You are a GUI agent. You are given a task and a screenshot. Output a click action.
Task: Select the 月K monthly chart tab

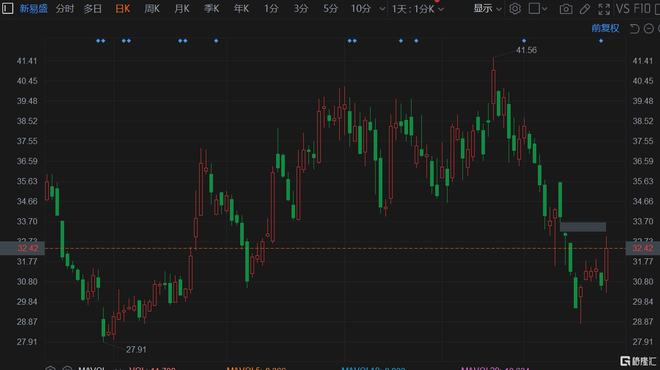point(182,8)
